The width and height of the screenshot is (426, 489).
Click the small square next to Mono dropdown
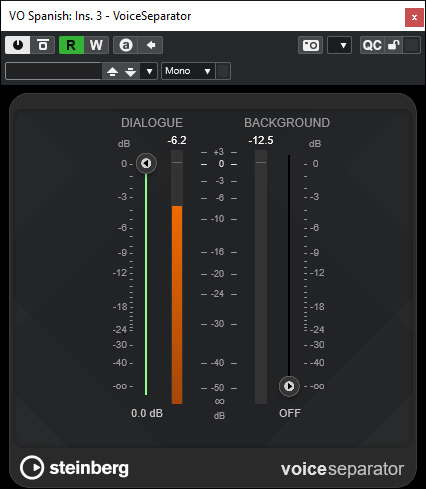223,71
